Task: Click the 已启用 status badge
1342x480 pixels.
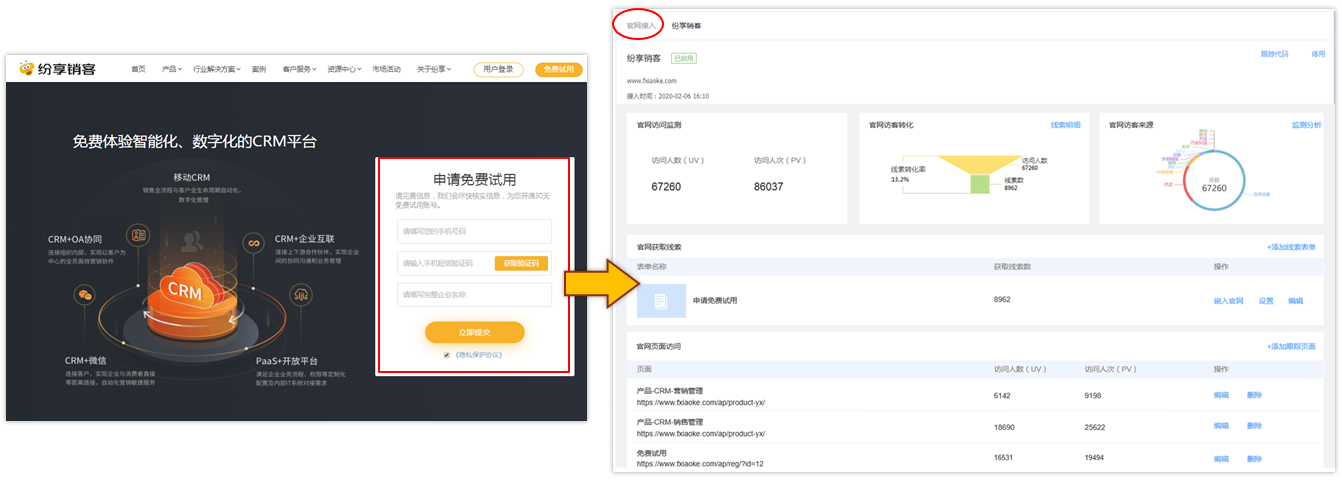Action: click(683, 58)
